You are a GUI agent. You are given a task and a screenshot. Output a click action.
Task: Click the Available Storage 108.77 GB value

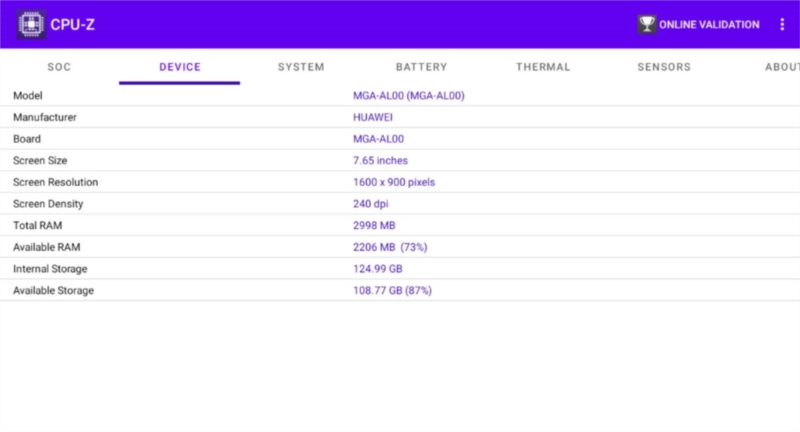[x=392, y=290]
